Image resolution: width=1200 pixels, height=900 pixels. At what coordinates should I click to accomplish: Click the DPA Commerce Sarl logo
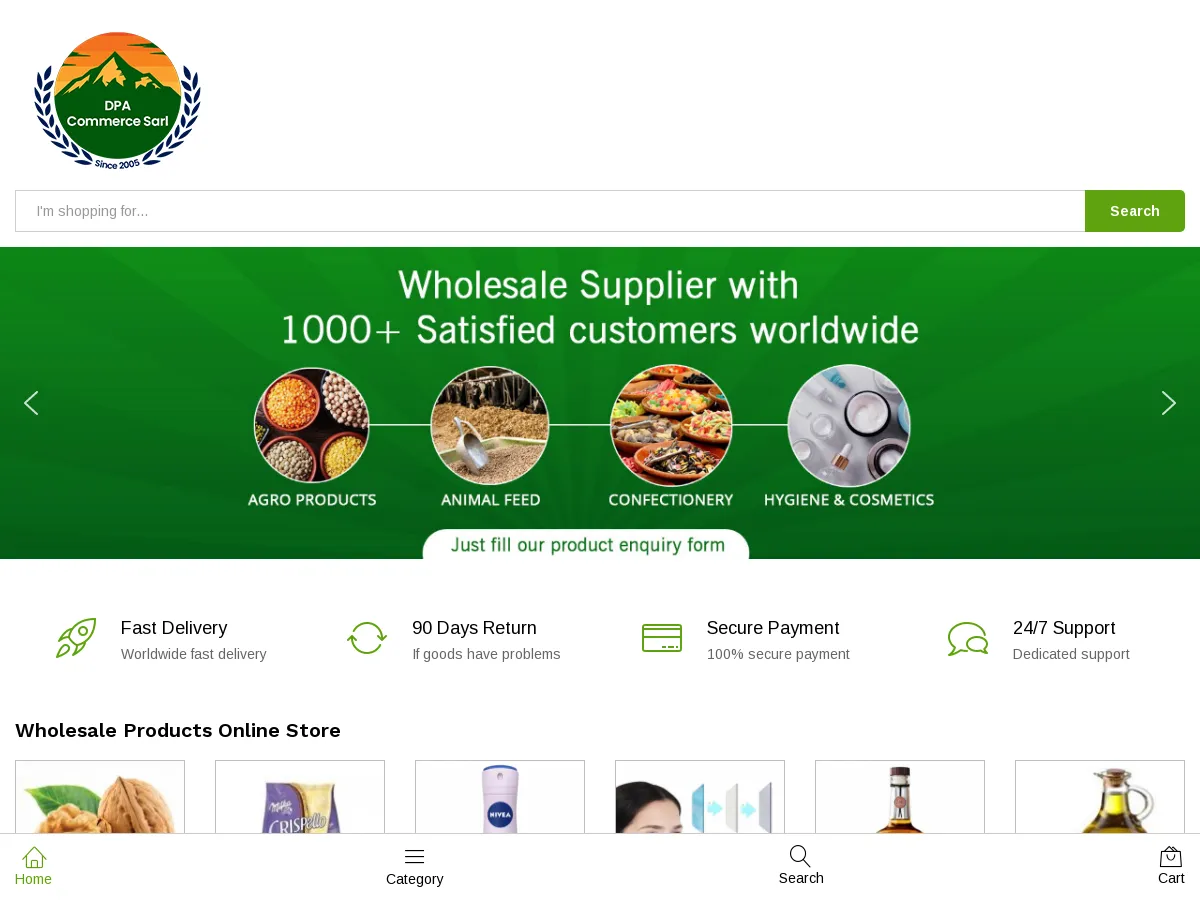pos(117,100)
